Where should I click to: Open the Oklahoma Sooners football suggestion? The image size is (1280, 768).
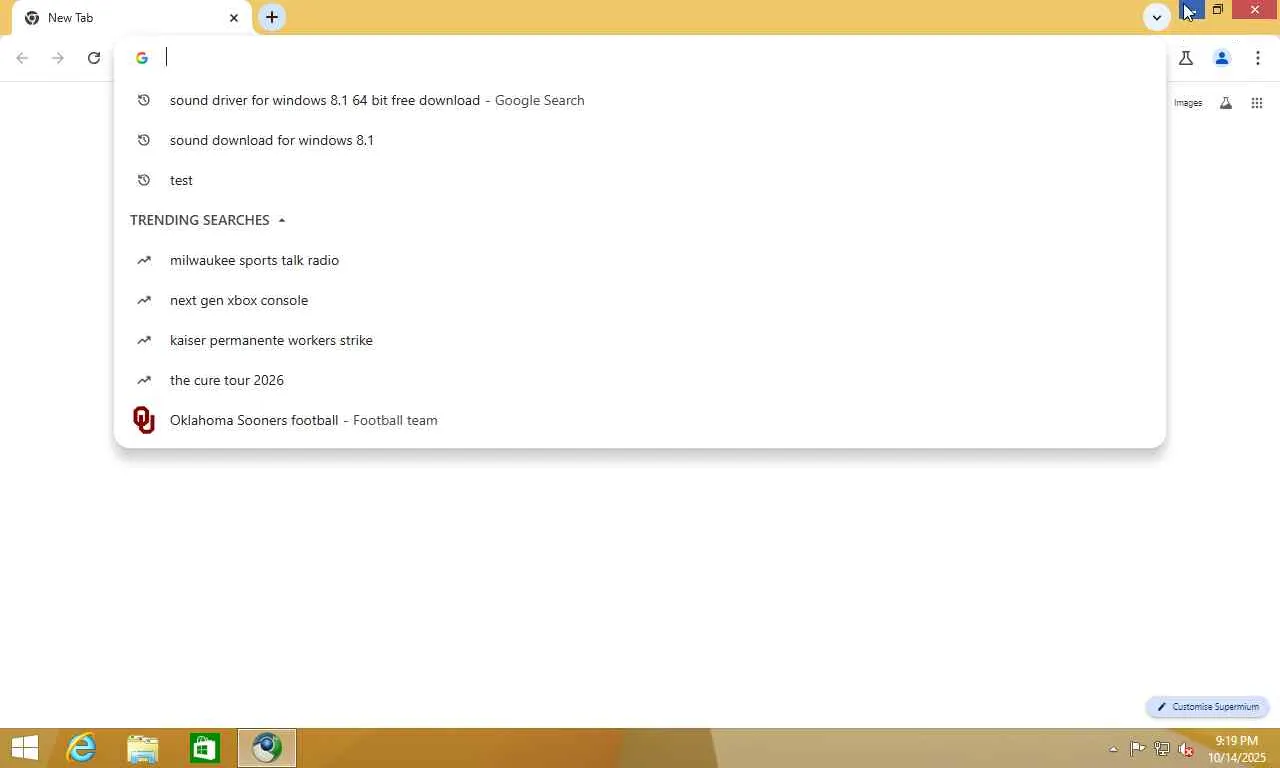pos(640,420)
